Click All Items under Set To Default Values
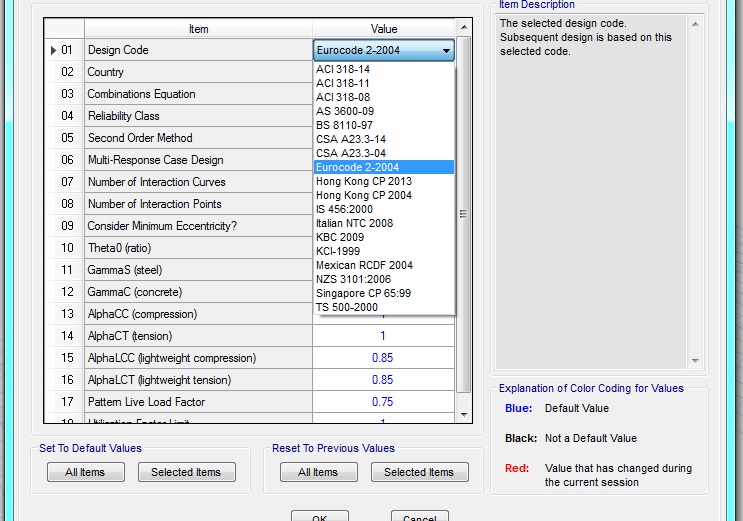Image resolution: width=743 pixels, height=521 pixels. pyautogui.click(x=86, y=472)
